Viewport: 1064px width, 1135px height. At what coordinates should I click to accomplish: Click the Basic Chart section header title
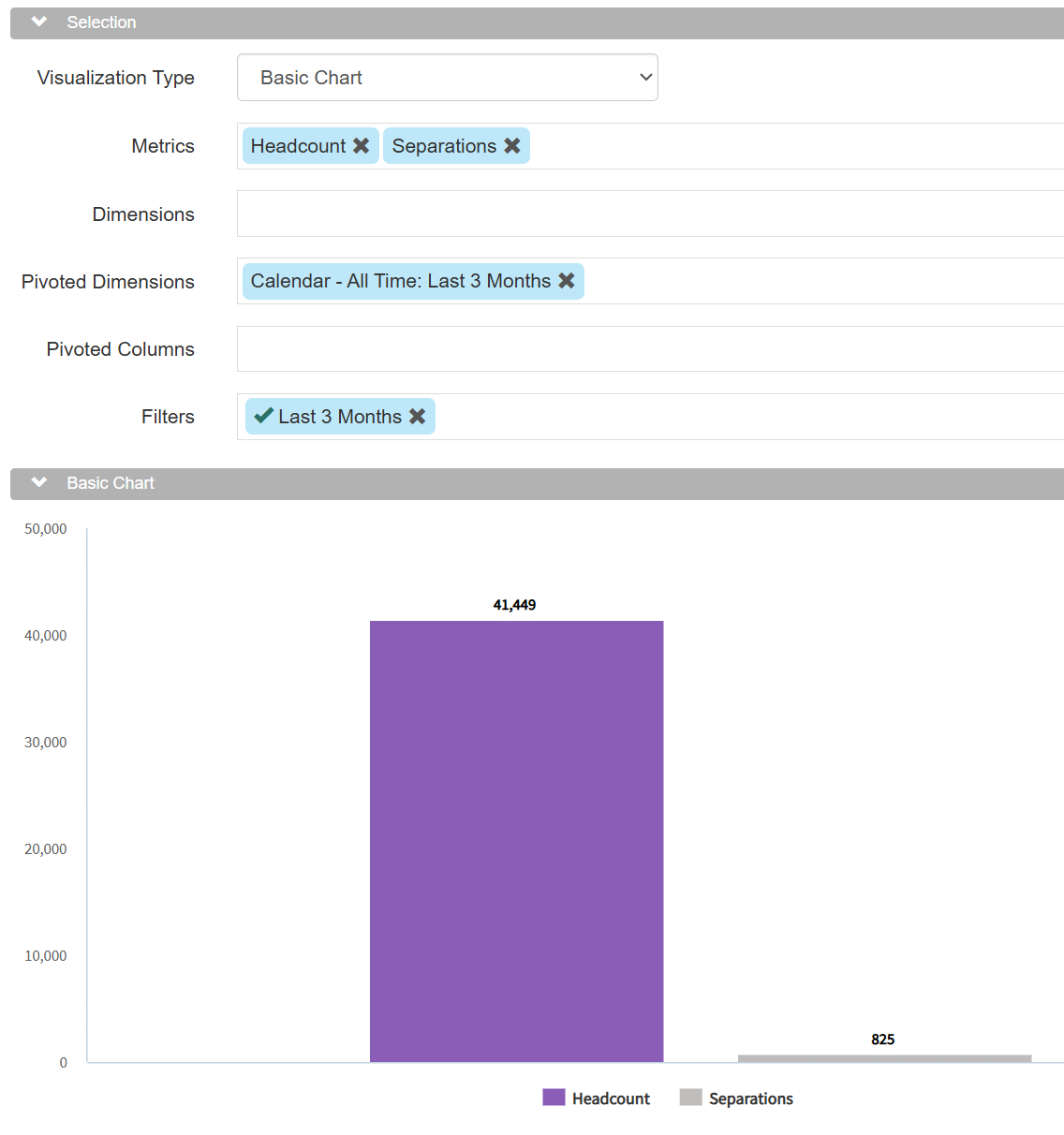click(111, 483)
